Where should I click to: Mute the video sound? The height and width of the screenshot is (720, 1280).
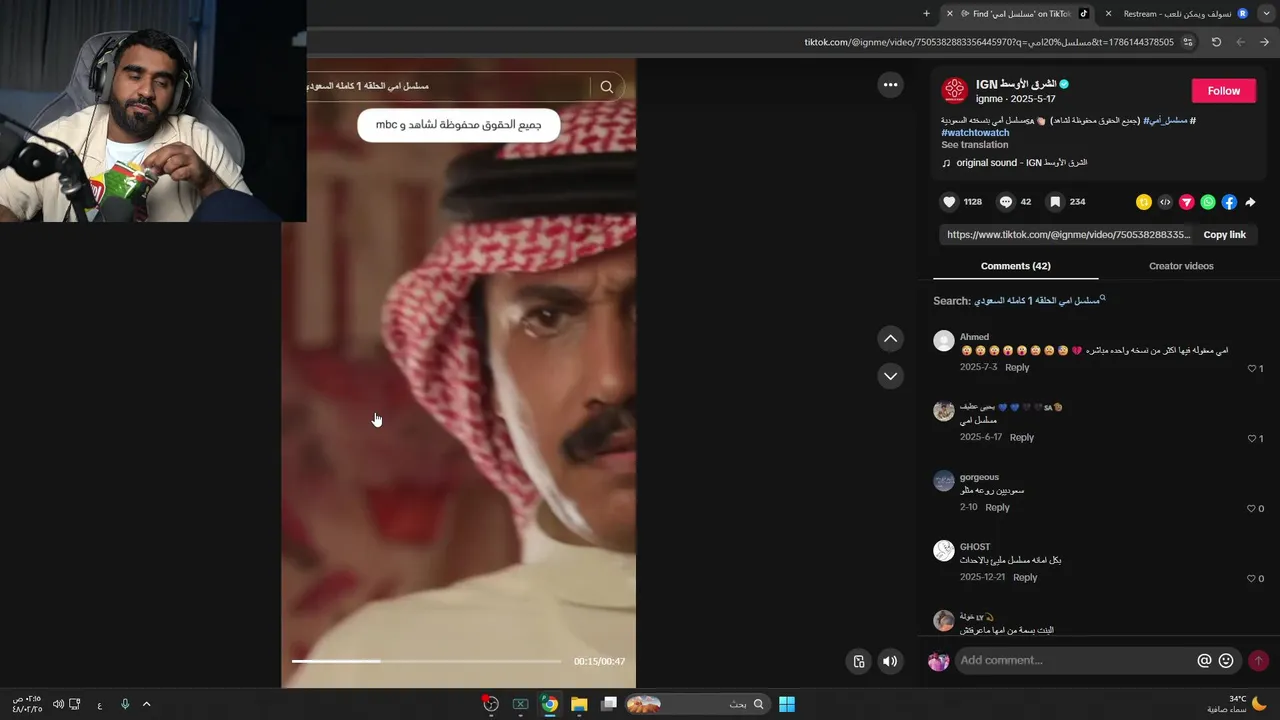(890, 661)
